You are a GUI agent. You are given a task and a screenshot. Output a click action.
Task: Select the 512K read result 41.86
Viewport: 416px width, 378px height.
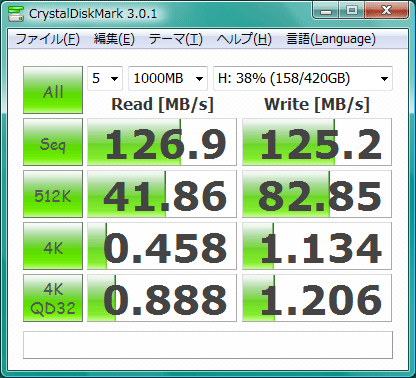(162, 194)
